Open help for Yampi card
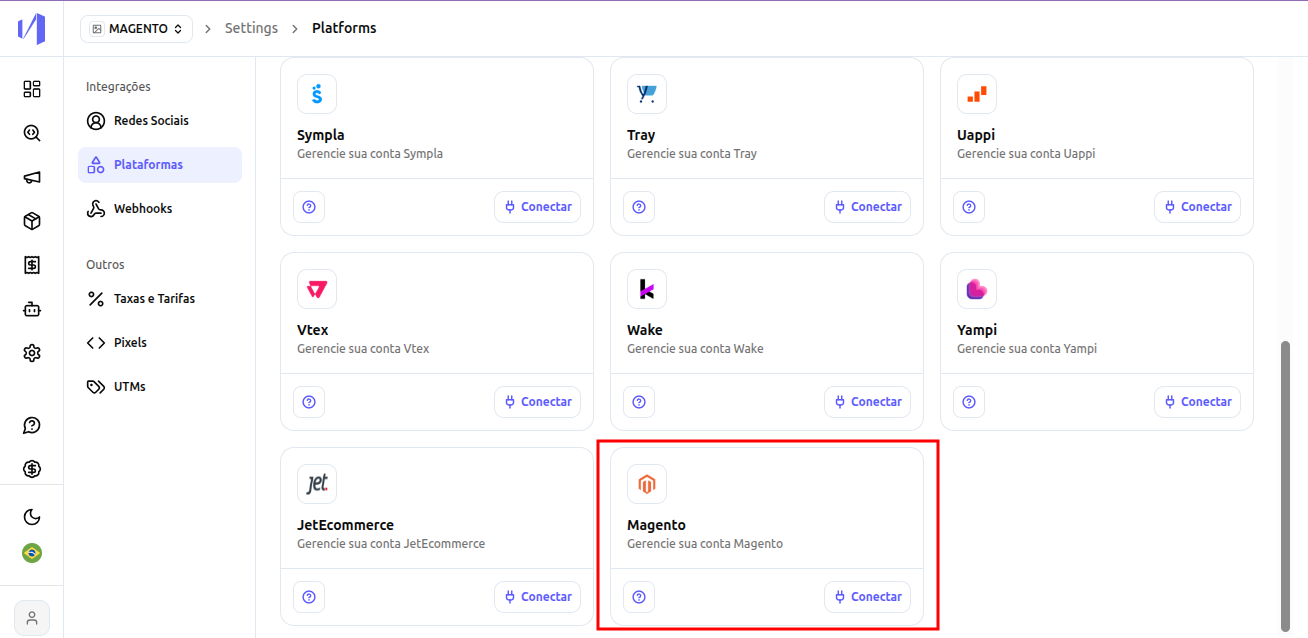 (x=969, y=402)
